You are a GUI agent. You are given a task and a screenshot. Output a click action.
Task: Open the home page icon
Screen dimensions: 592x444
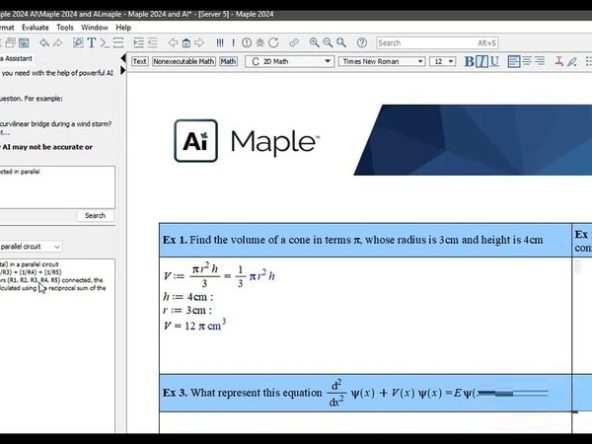186,43
